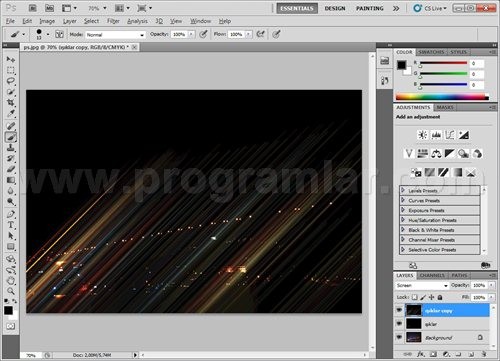Toggle lock position
Viewport: 500px width, 361px height.
(x=431, y=297)
